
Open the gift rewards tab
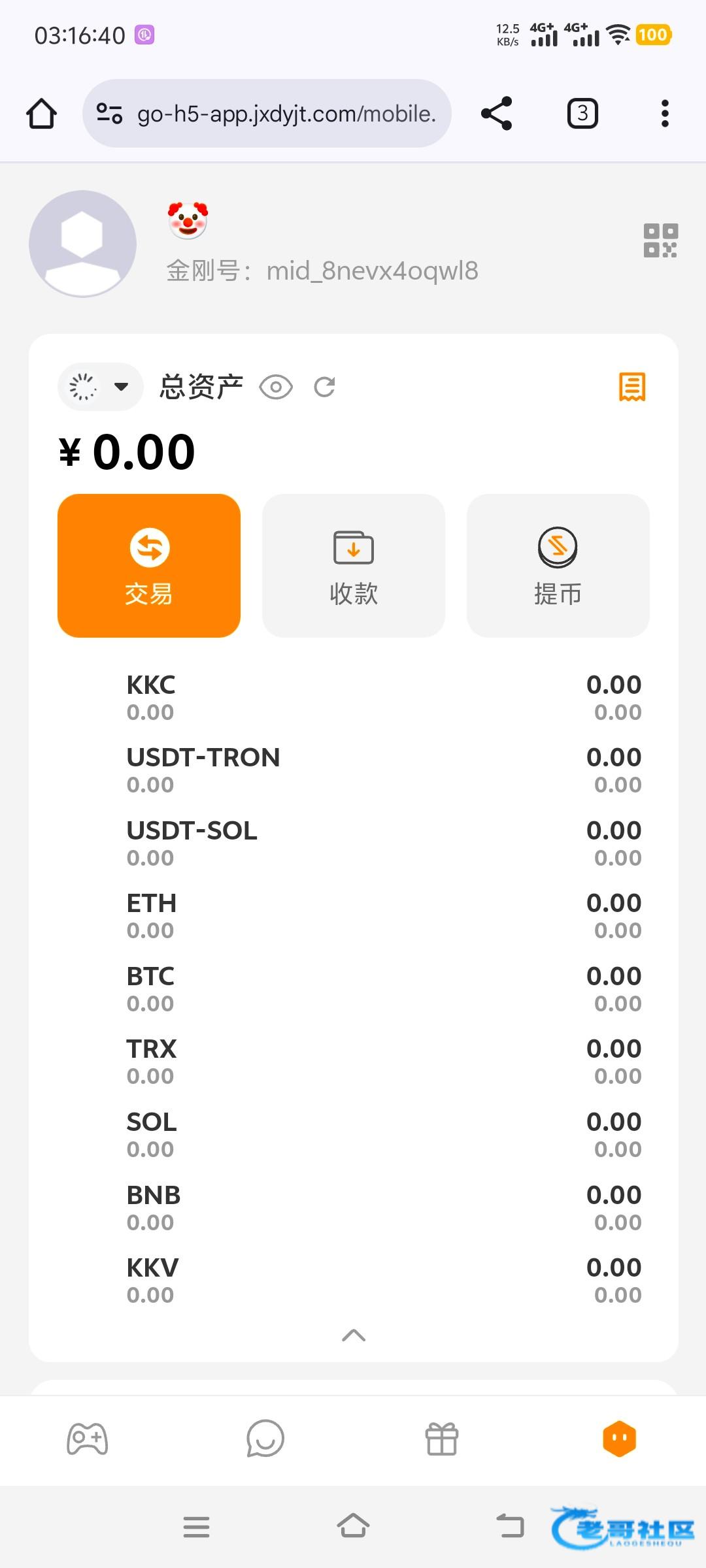point(442,1439)
